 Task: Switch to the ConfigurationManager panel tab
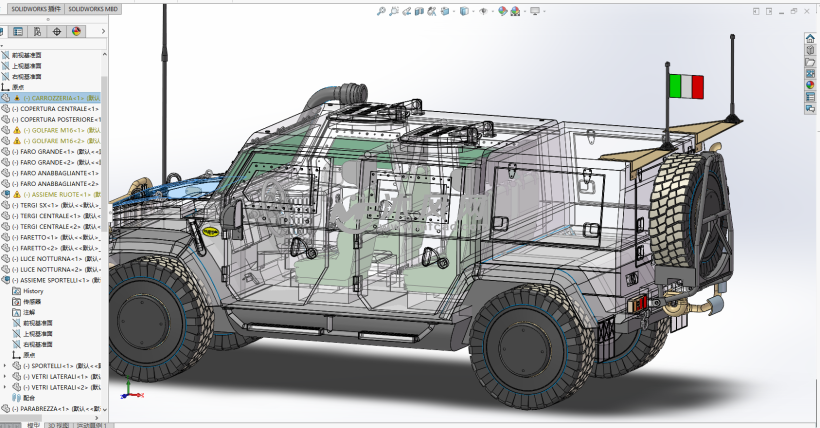click(x=37, y=32)
